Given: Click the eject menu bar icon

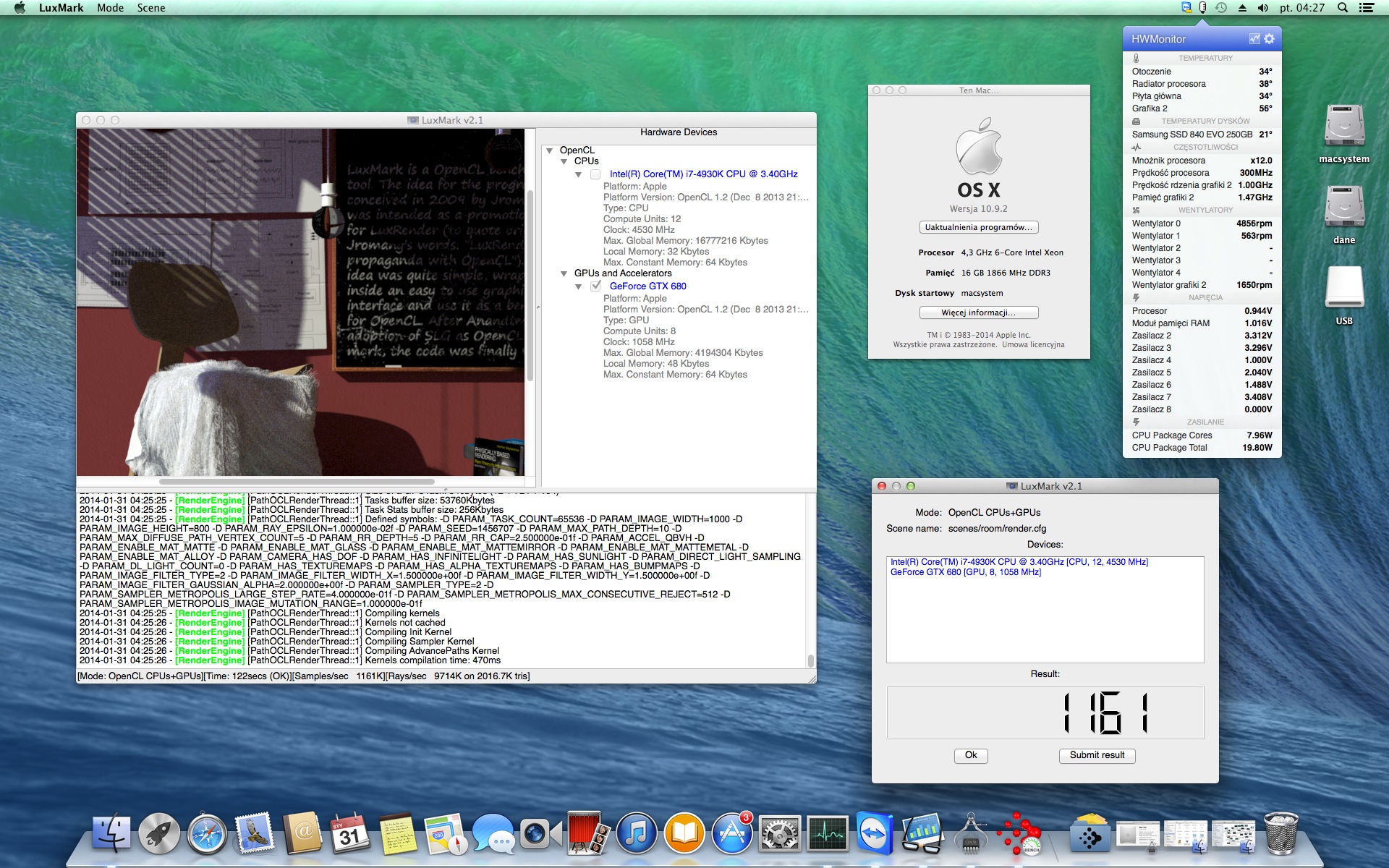Looking at the screenshot, I should click(x=1242, y=8).
